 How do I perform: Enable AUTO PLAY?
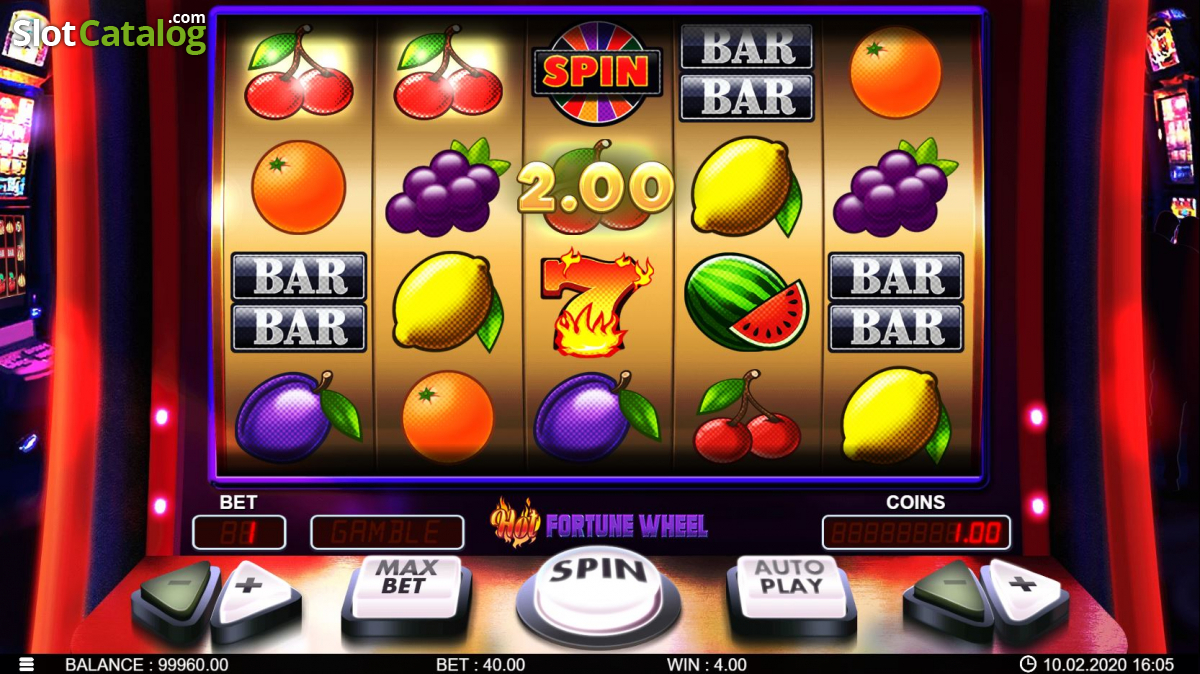tap(791, 590)
